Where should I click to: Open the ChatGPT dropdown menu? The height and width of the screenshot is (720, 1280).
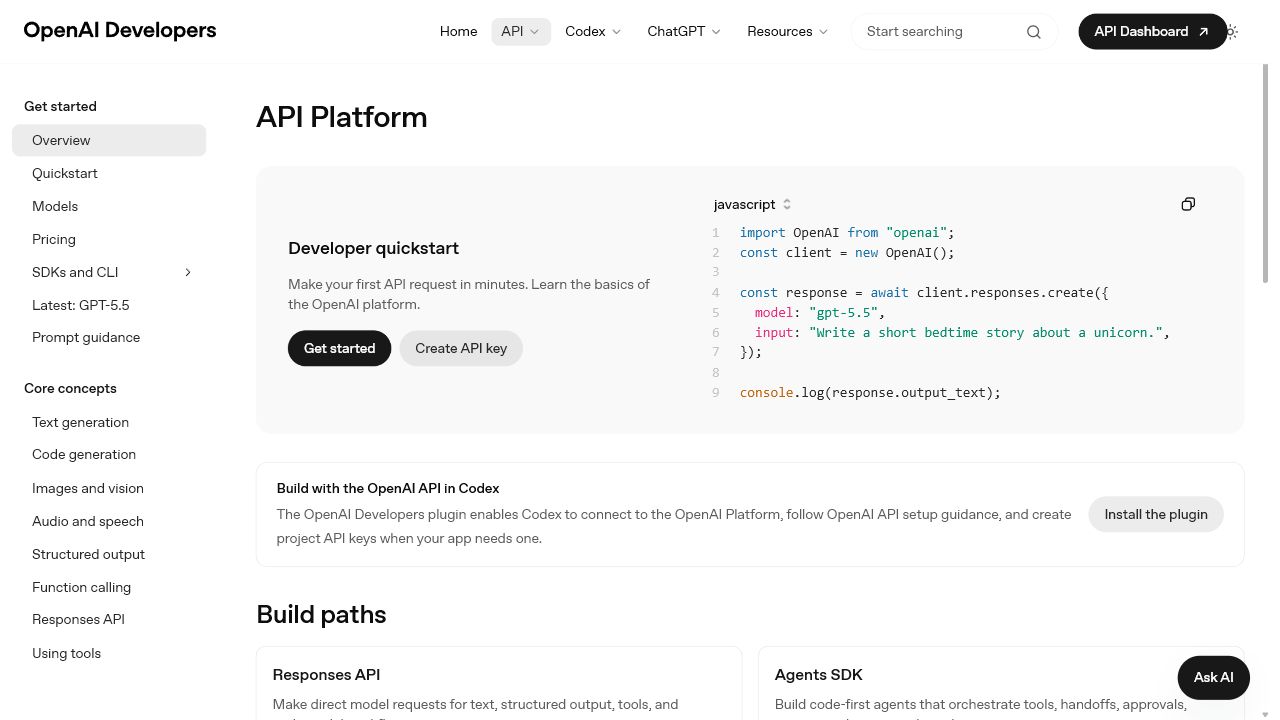click(684, 31)
